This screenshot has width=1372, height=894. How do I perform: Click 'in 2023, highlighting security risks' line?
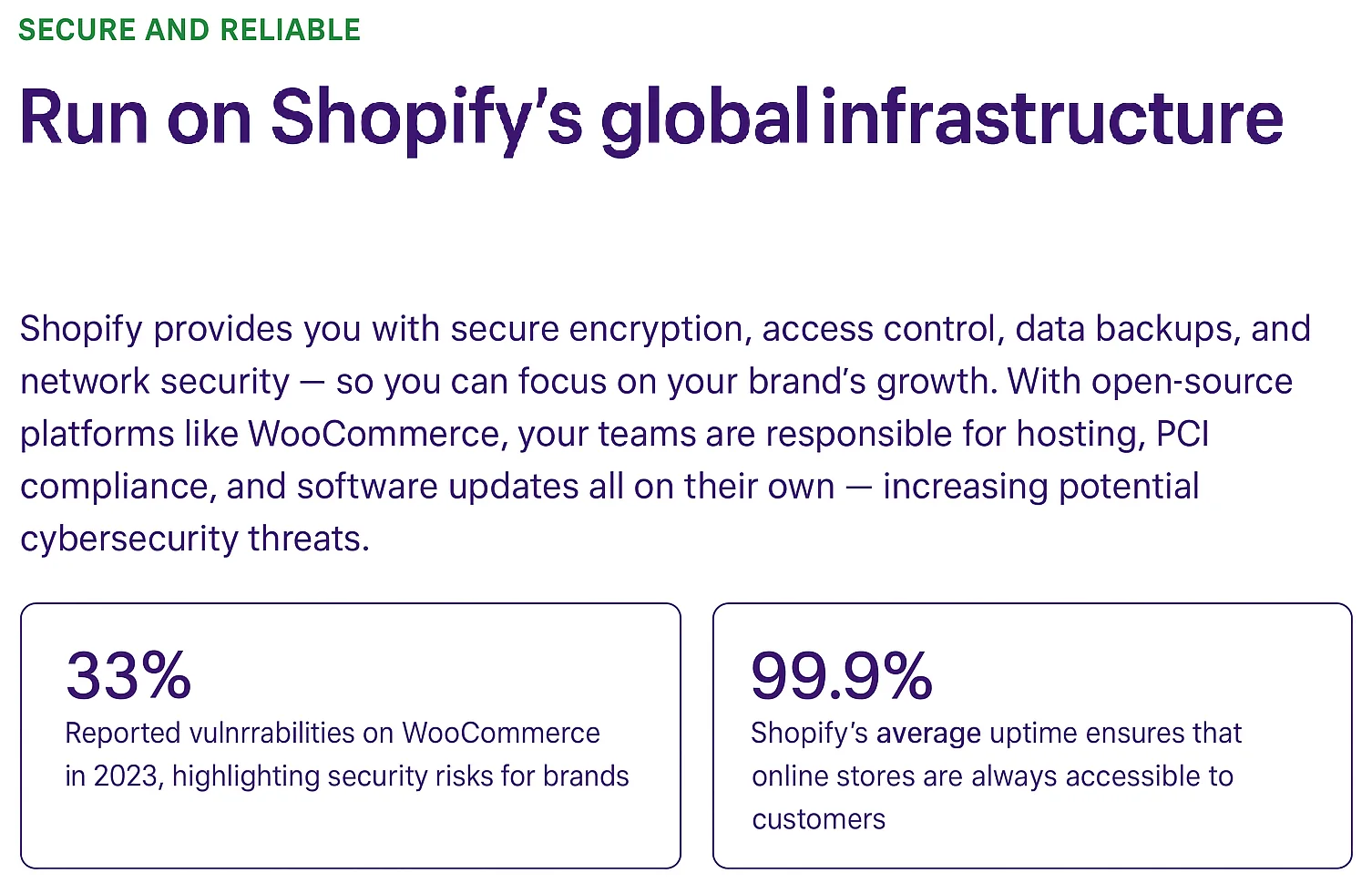tap(346, 776)
